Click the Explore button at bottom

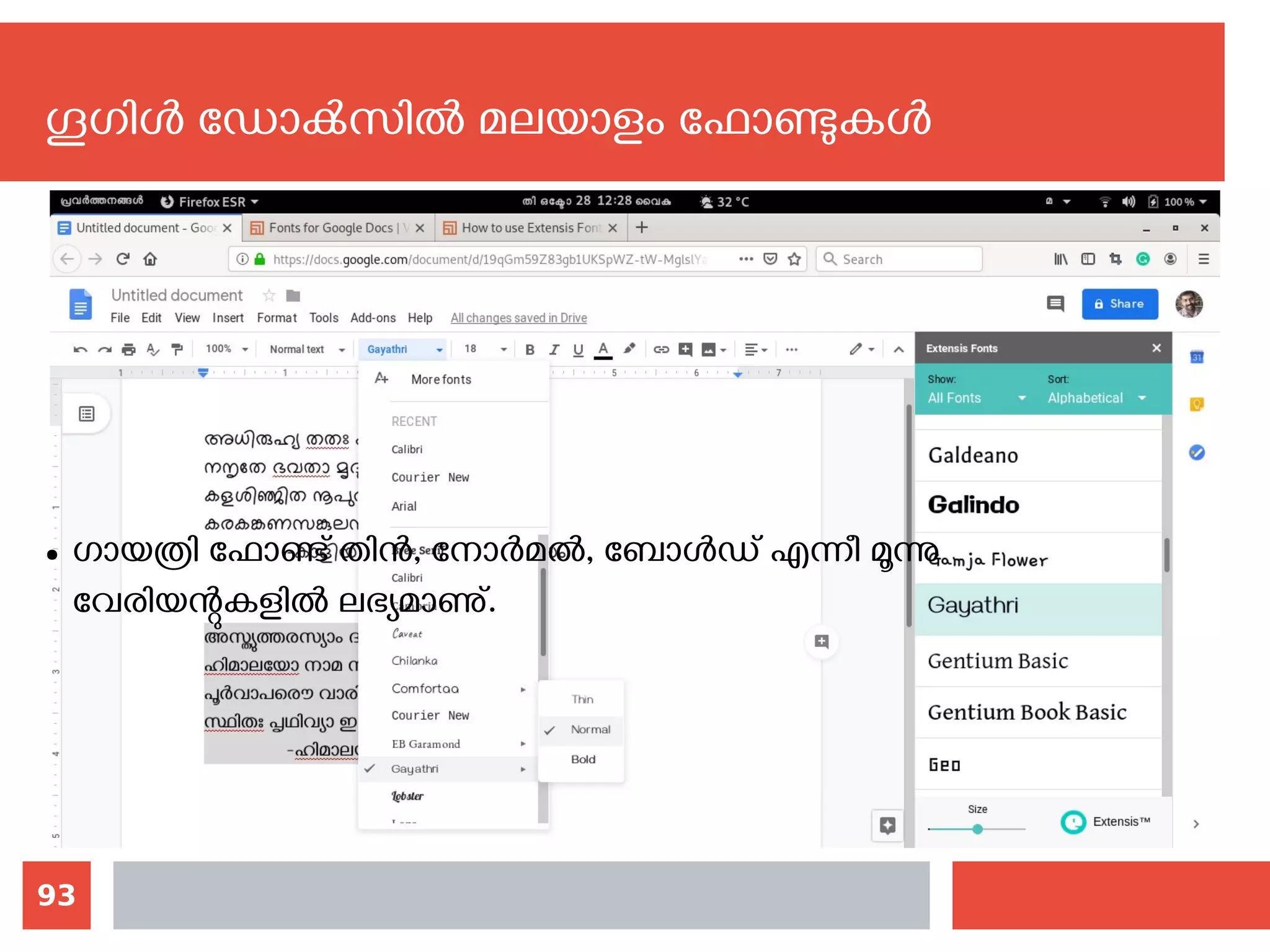(887, 826)
